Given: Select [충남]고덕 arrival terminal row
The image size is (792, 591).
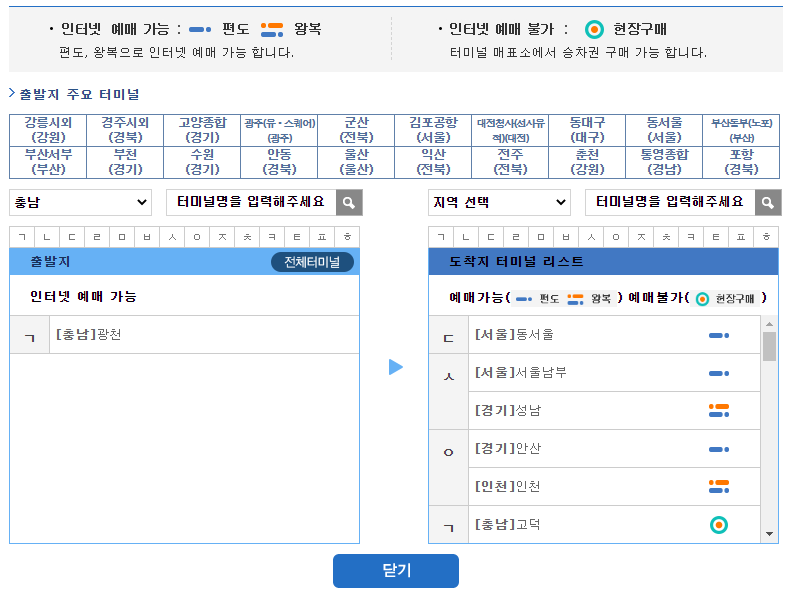Looking at the screenshot, I should pyautogui.click(x=614, y=524).
